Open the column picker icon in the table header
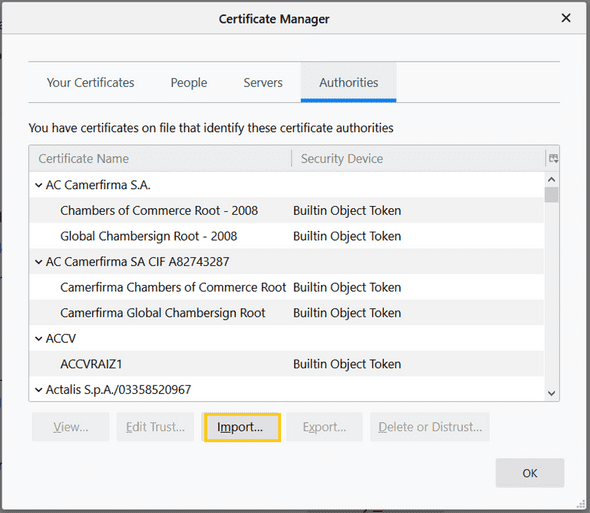The height and width of the screenshot is (513, 590). (x=553, y=158)
